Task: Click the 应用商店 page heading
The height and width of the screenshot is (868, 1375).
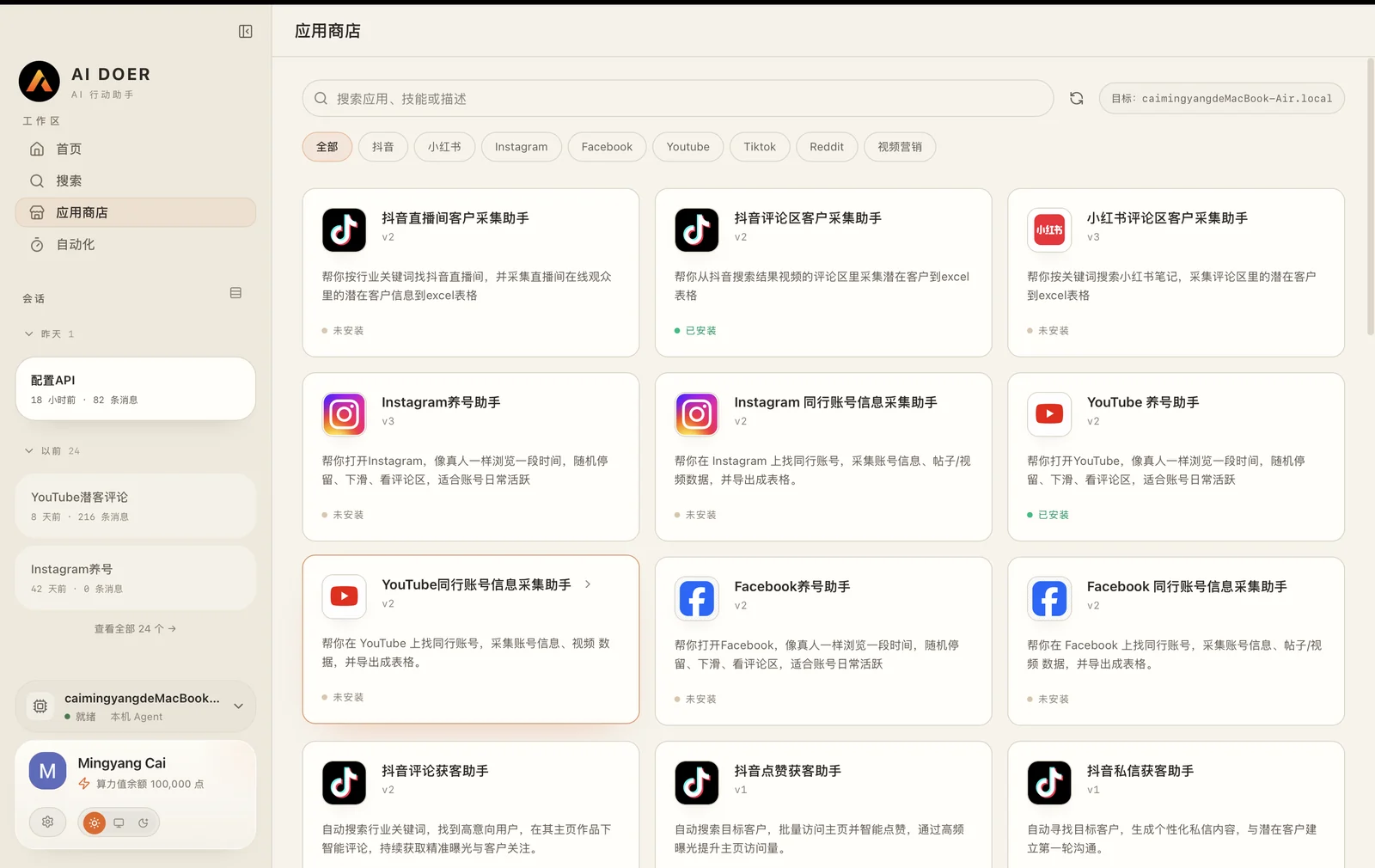Action: (x=327, y=31)
